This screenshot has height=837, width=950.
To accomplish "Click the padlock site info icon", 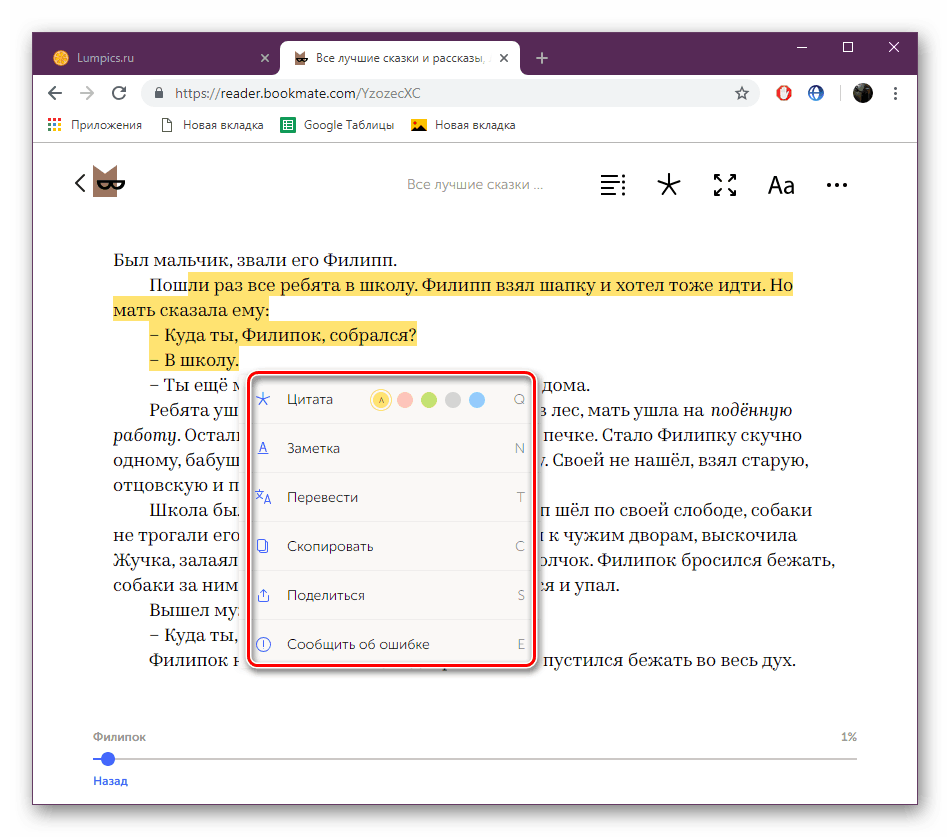I will pos(159,93).
